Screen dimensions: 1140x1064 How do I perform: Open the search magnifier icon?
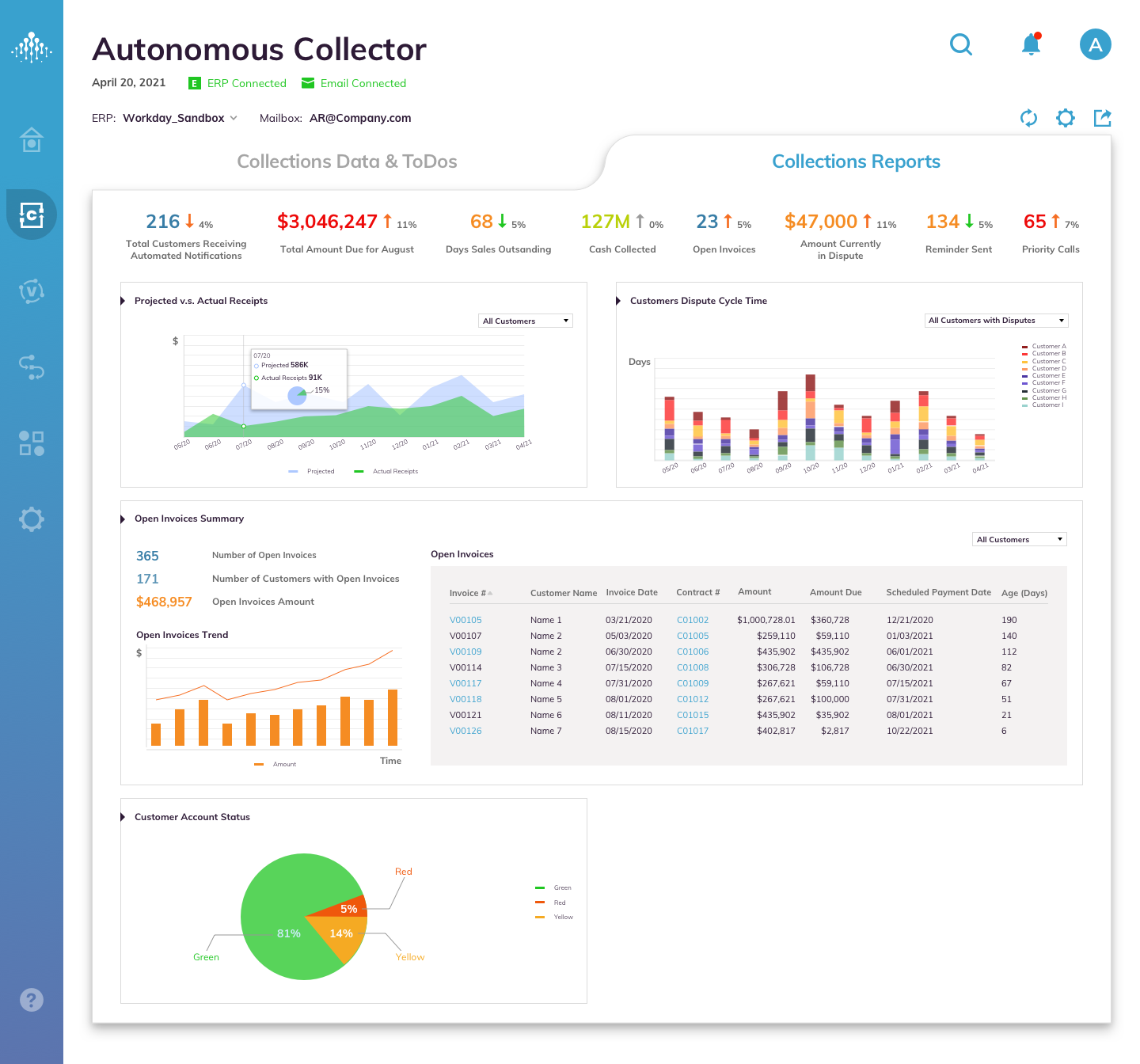(x=961, y=45)
